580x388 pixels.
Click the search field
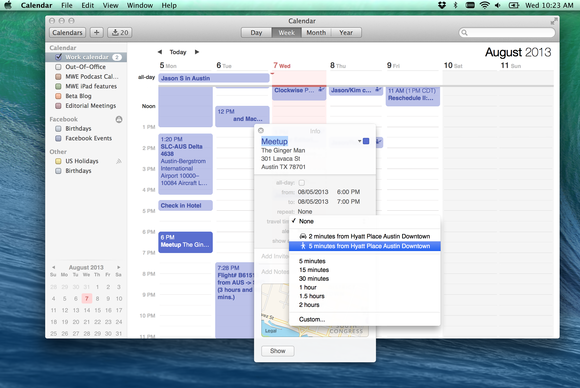[507, 33]
